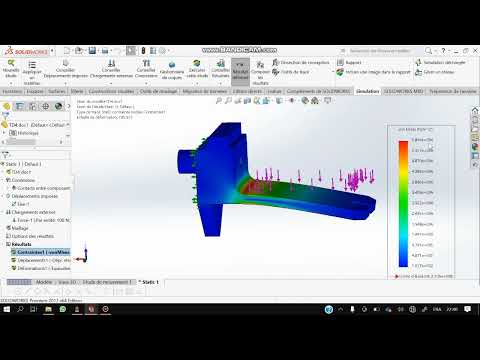This screenshot has width=480, height=360.
Task: Expand Conseiller Déplacements imposés dropdown arrow
Action: point(66,83)
